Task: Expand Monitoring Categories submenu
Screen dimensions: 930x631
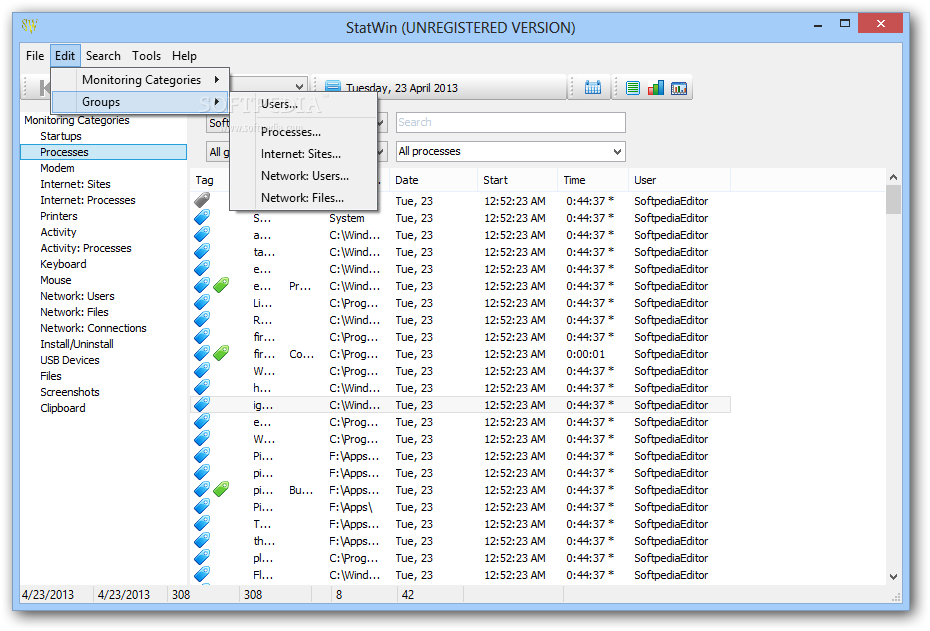Action: click(x=140, y=79)
